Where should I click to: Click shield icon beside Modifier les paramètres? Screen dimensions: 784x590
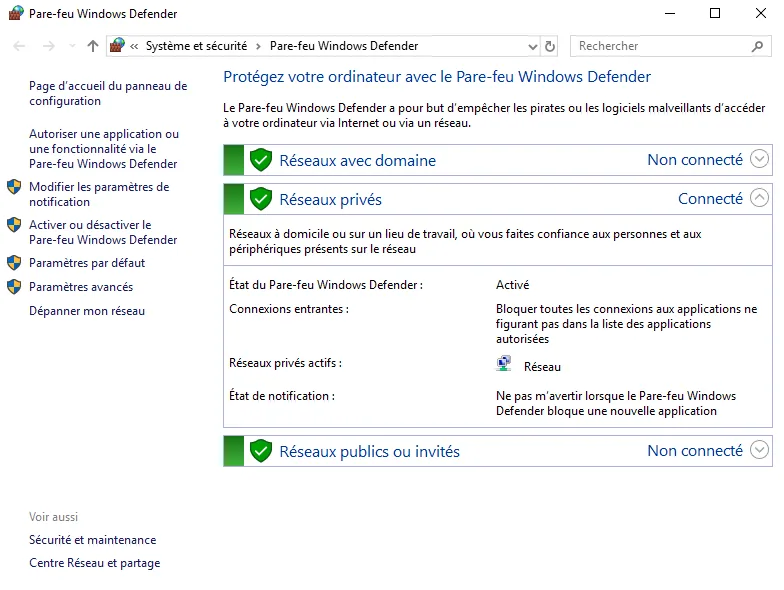coord(14,187)
